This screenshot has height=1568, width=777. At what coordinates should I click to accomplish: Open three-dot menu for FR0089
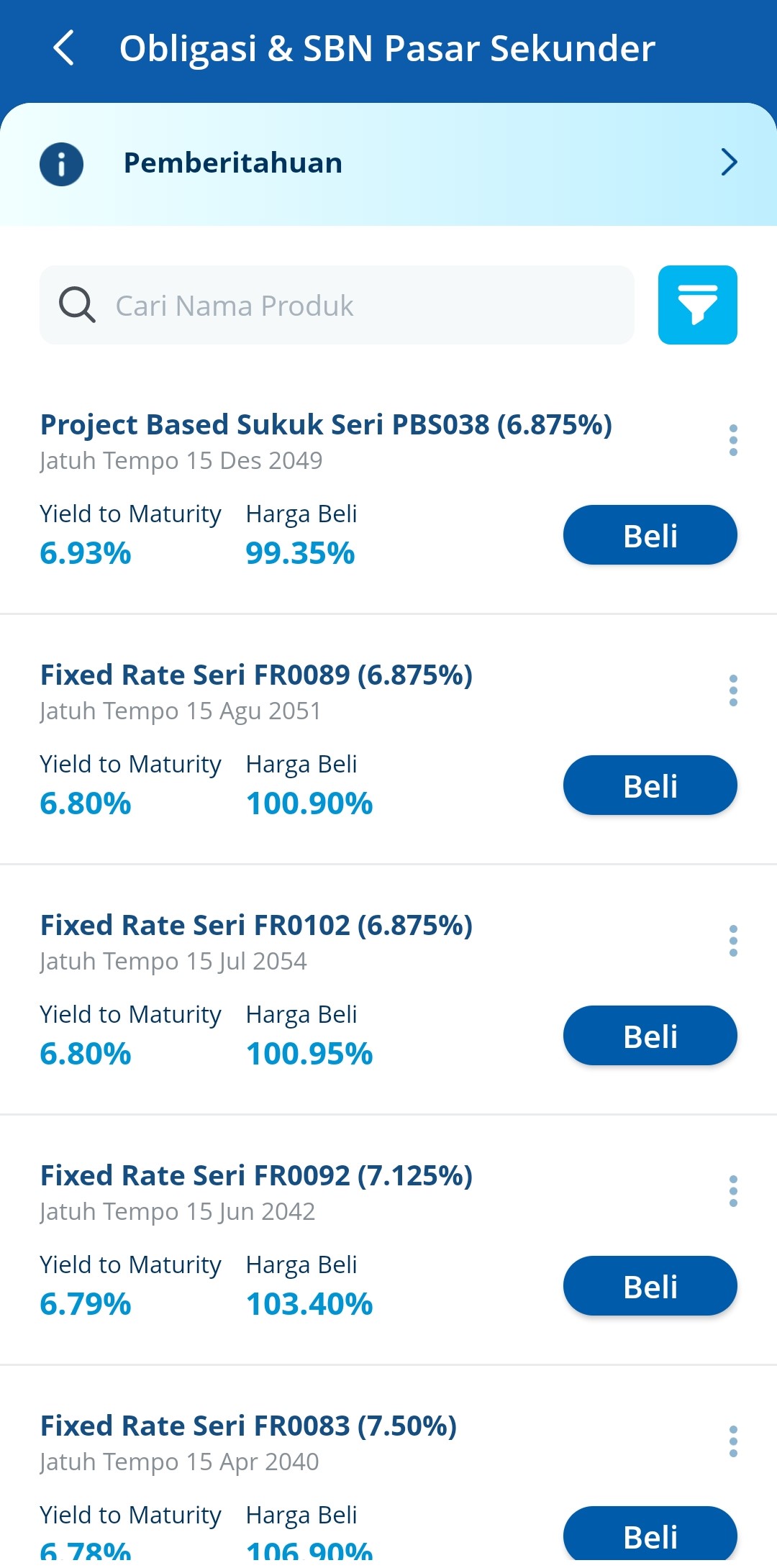(x=733, y=690)
